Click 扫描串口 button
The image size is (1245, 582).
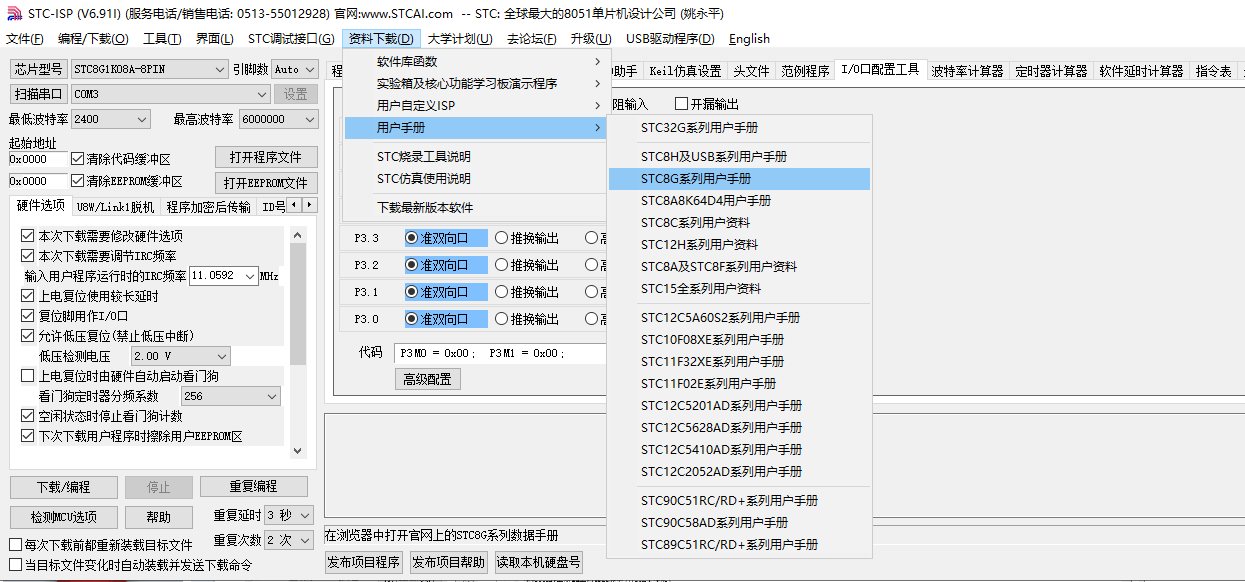click(x=39, y=94)
